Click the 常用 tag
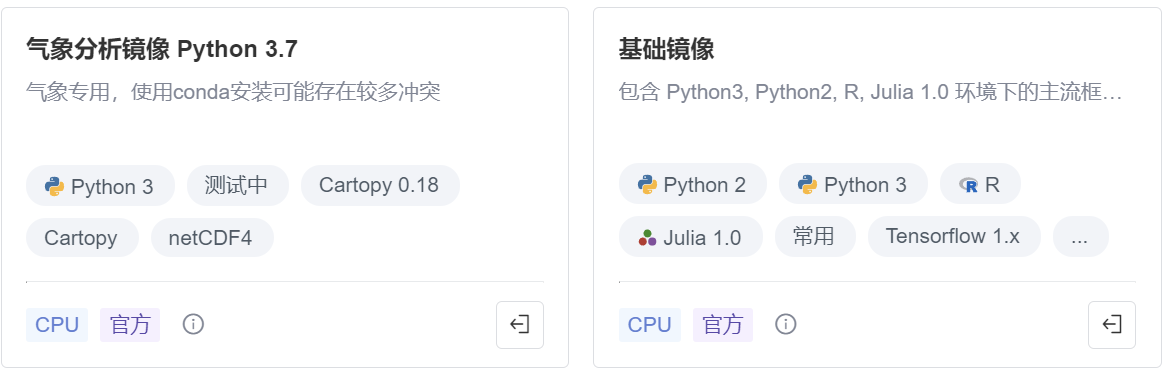This screenshot has height=380, width=1175. coord(815,237)
